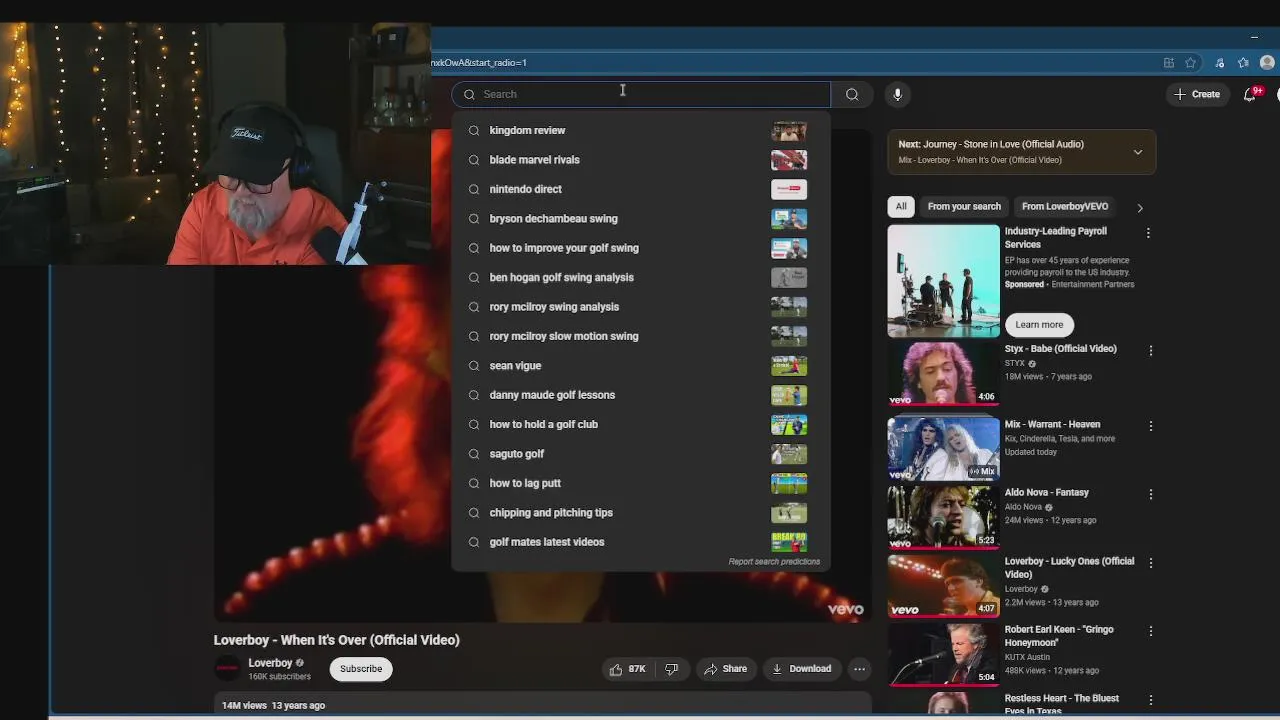Screen dimensions: 1280x720
Task: Choose 'chipping and pitching tips' suggestion
Action: (x=641, y=513)
